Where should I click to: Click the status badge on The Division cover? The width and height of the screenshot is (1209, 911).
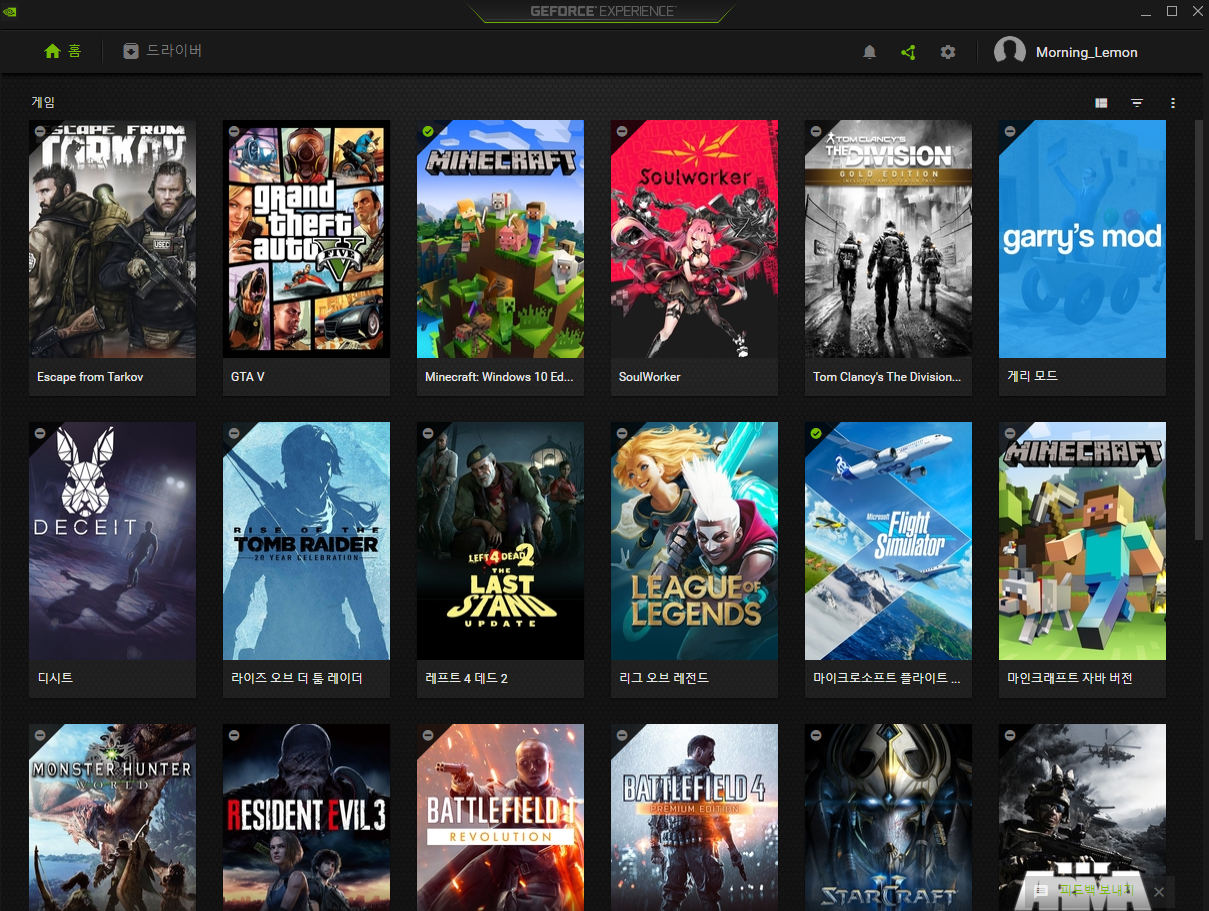coord(816,131)
